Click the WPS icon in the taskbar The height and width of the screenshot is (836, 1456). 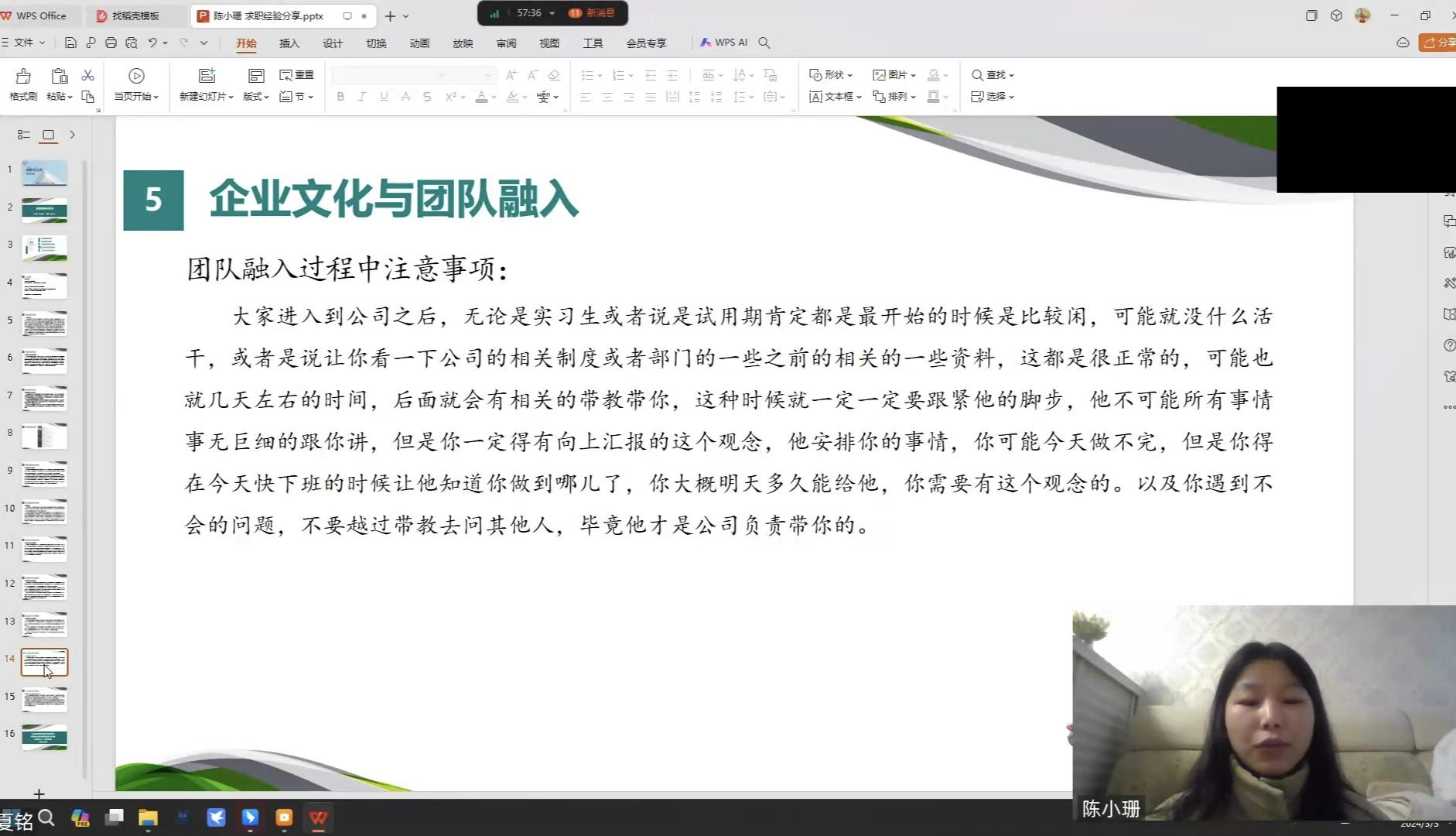(x=319, y=817)
